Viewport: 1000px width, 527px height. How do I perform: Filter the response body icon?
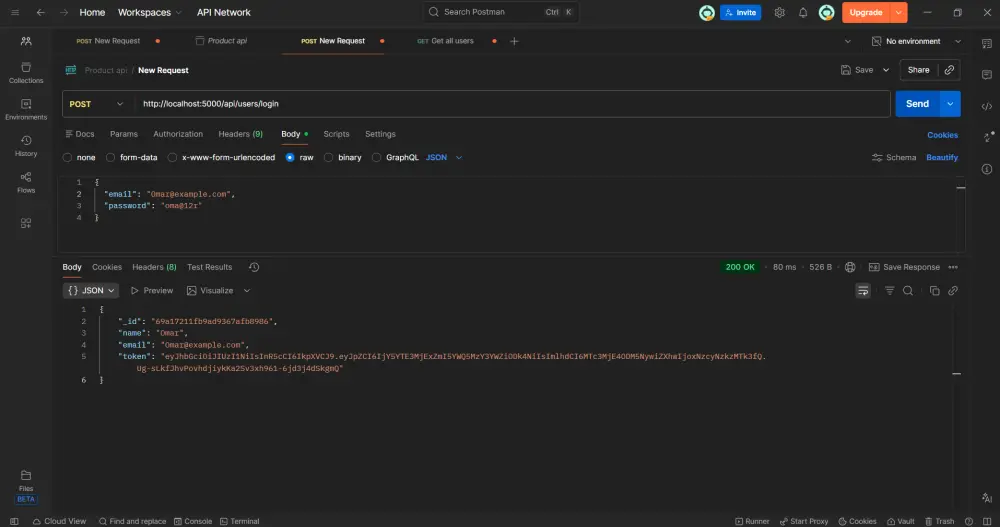pyautogui.click(x=889, y=291)
